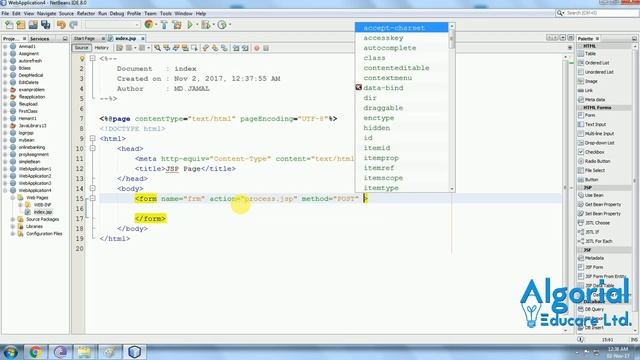This screenshot has width=640, height=360.
Task: Click the red Start Macro Recording icon
Action: (257, 48)
